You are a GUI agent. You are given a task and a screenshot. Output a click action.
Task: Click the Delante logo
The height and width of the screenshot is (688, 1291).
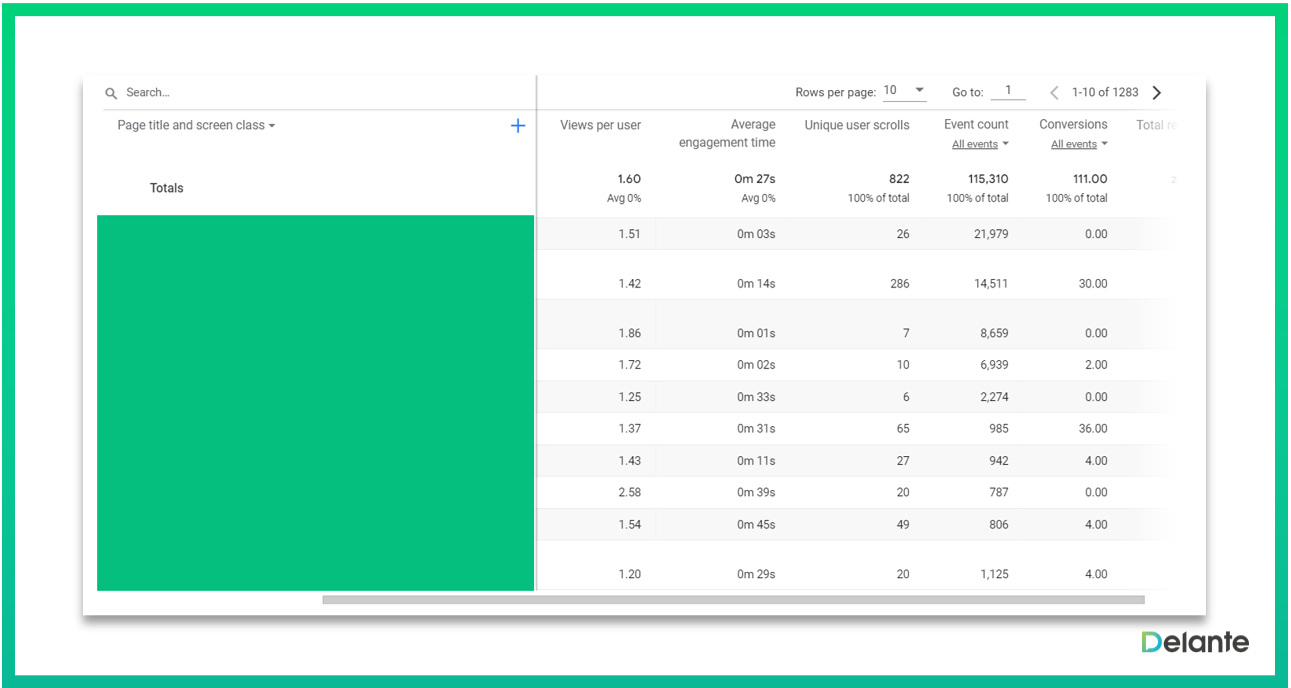[1195, 642]
